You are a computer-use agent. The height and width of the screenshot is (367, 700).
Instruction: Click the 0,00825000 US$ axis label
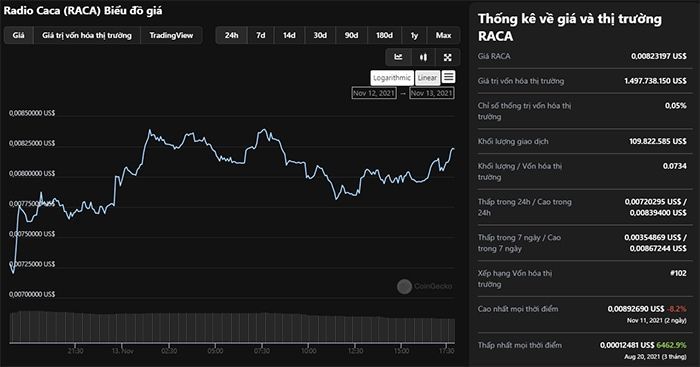point(32,143)
